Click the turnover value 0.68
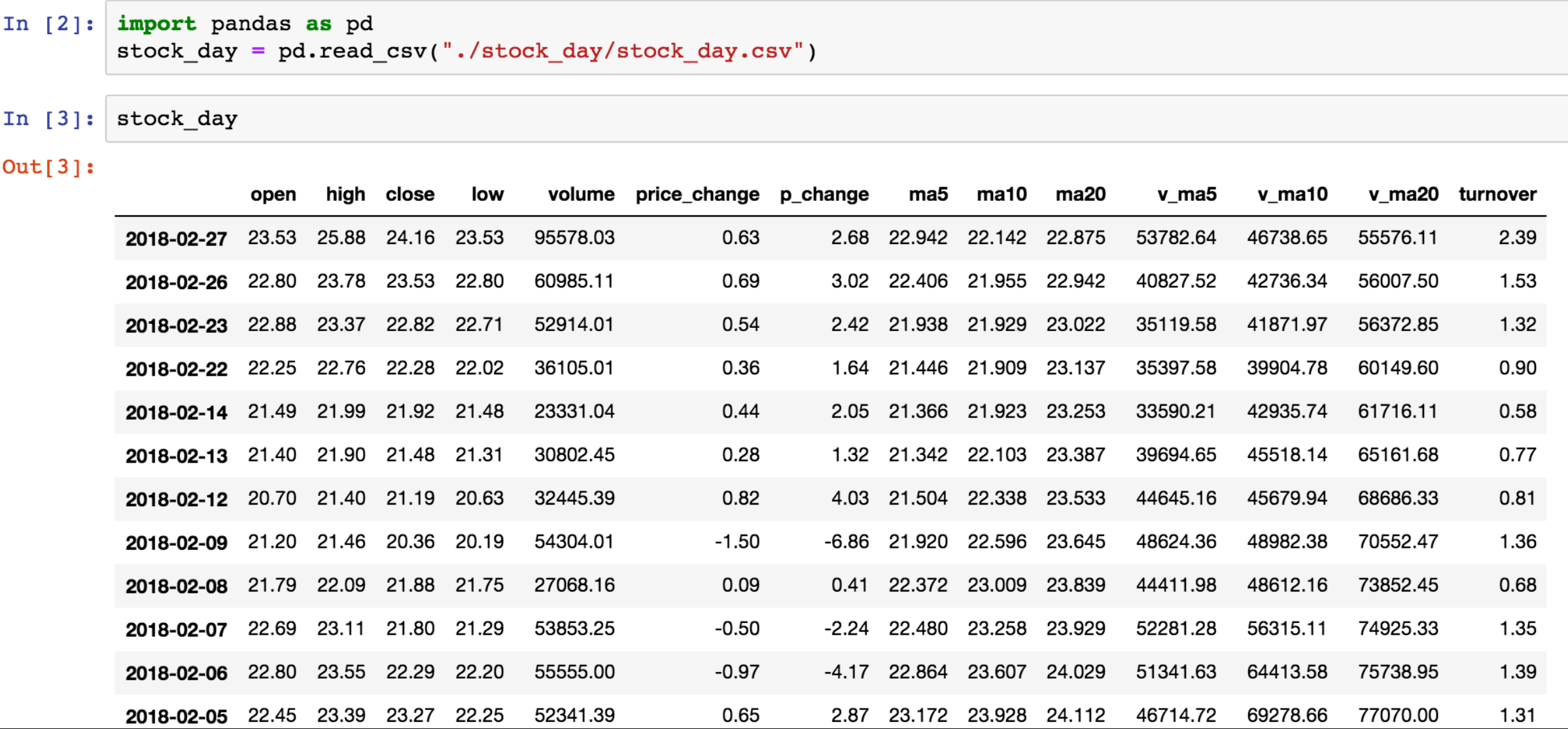 point(1518,584)
